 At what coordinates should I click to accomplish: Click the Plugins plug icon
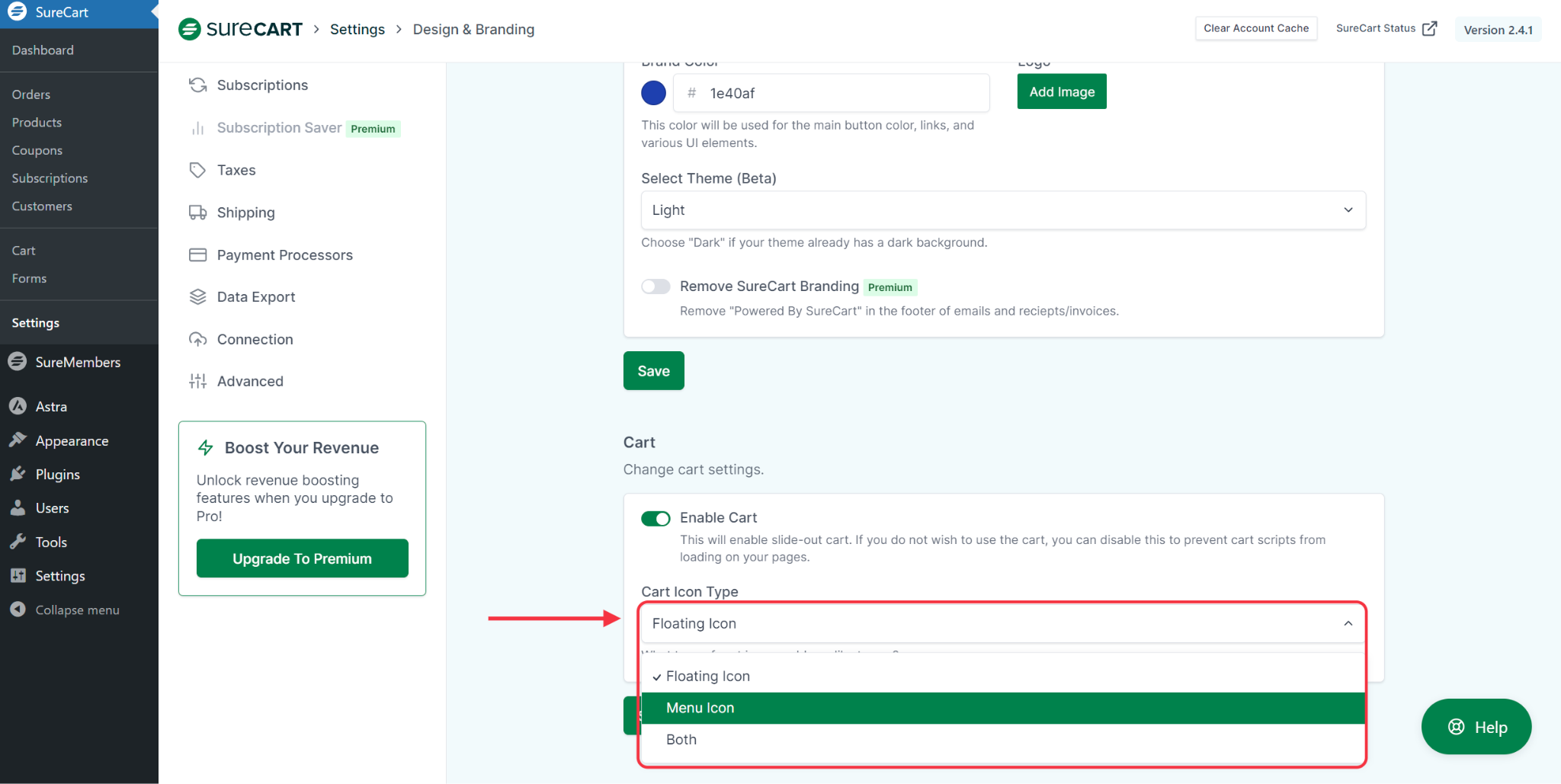coord(18,474)
